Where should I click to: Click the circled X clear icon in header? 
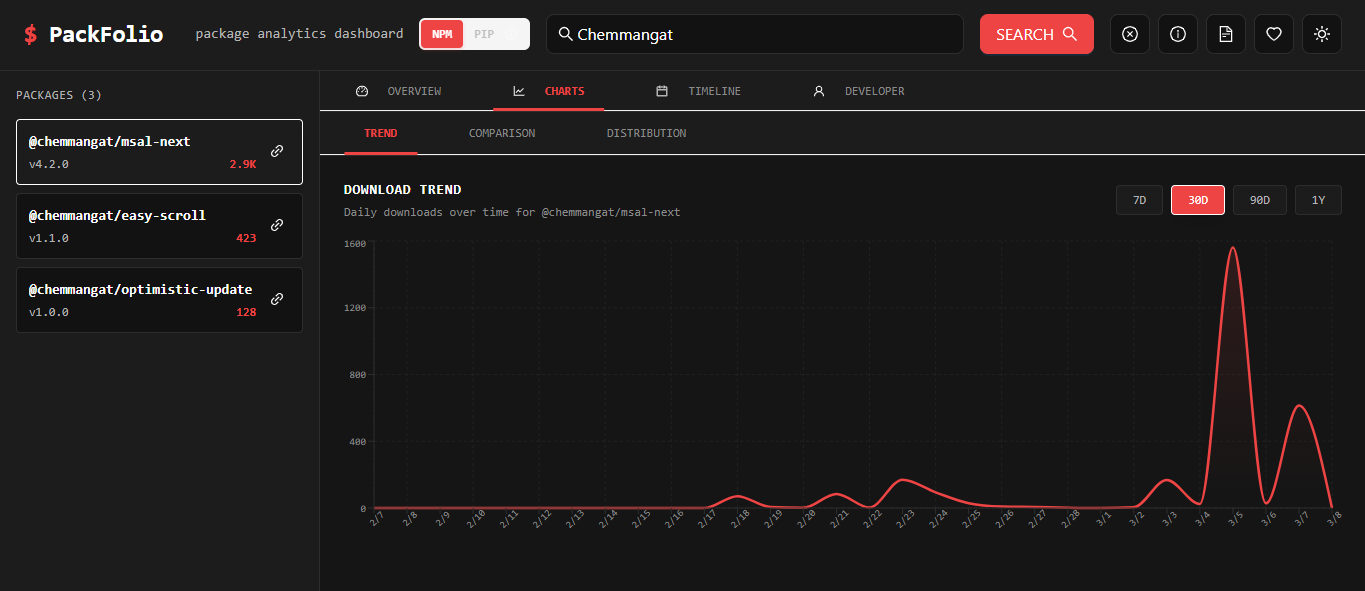[x=1129, y=33]
